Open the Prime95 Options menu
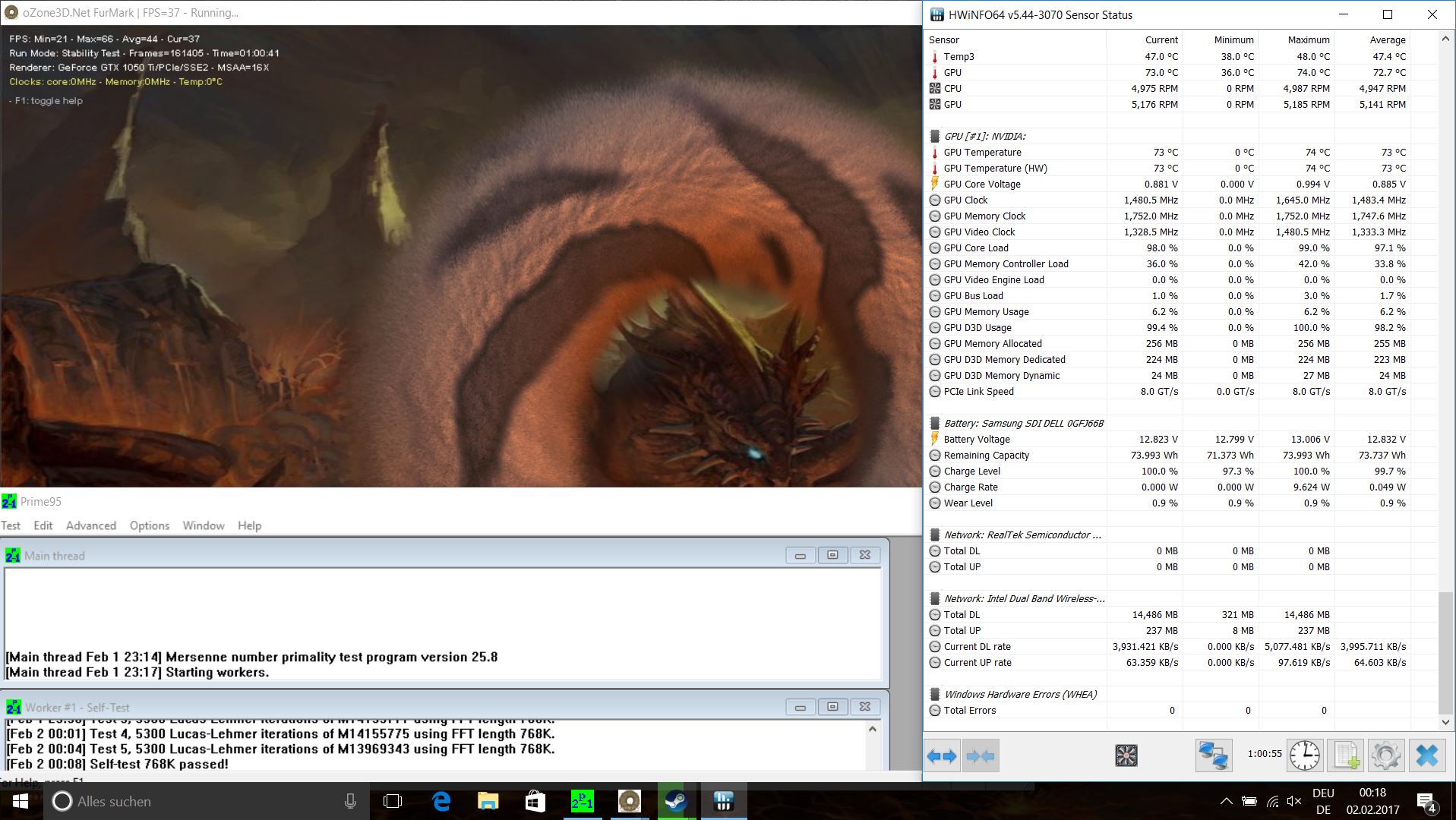This screenshot has width=1456, height=820. [x=150, y=525]
